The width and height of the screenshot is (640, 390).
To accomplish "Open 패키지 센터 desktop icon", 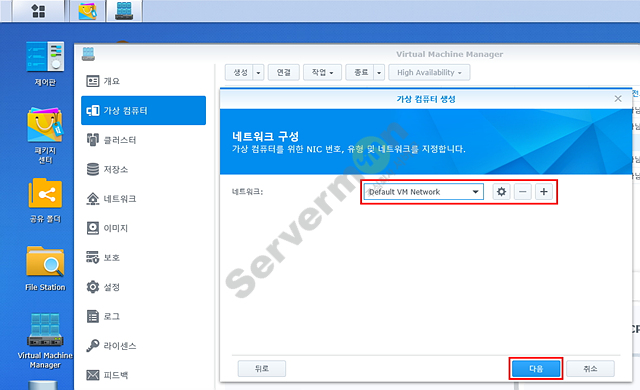I will click(x=45, y=135).
